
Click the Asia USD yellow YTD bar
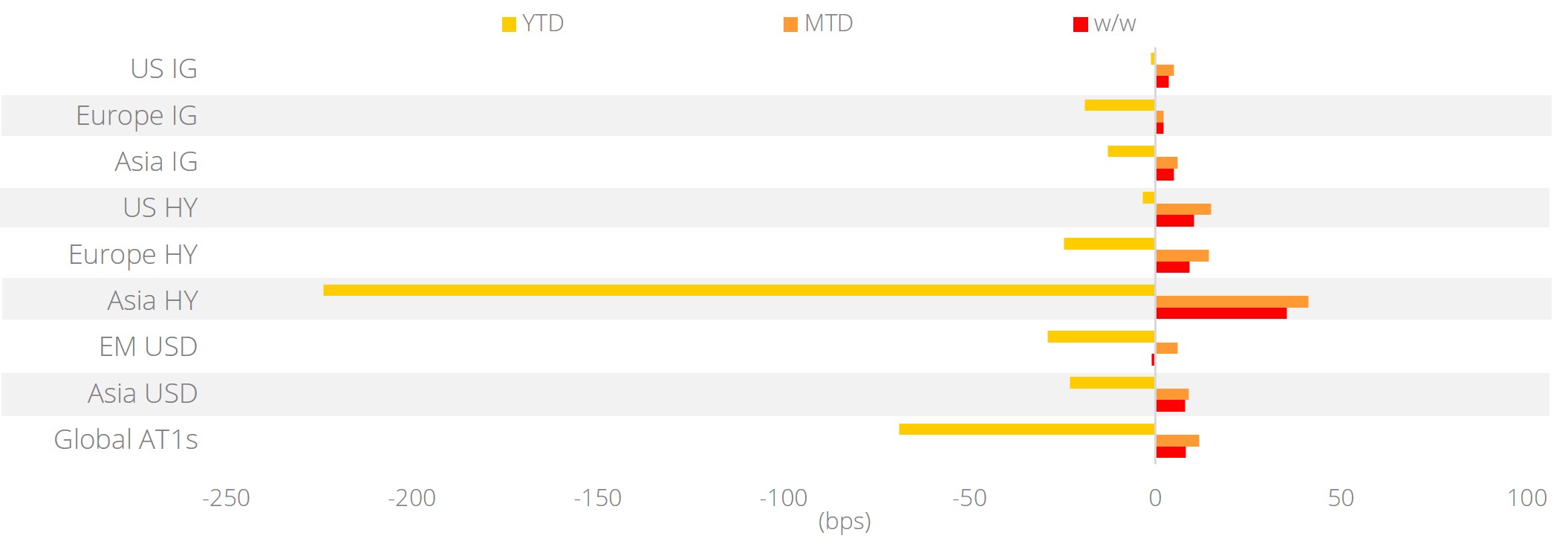1112,383
